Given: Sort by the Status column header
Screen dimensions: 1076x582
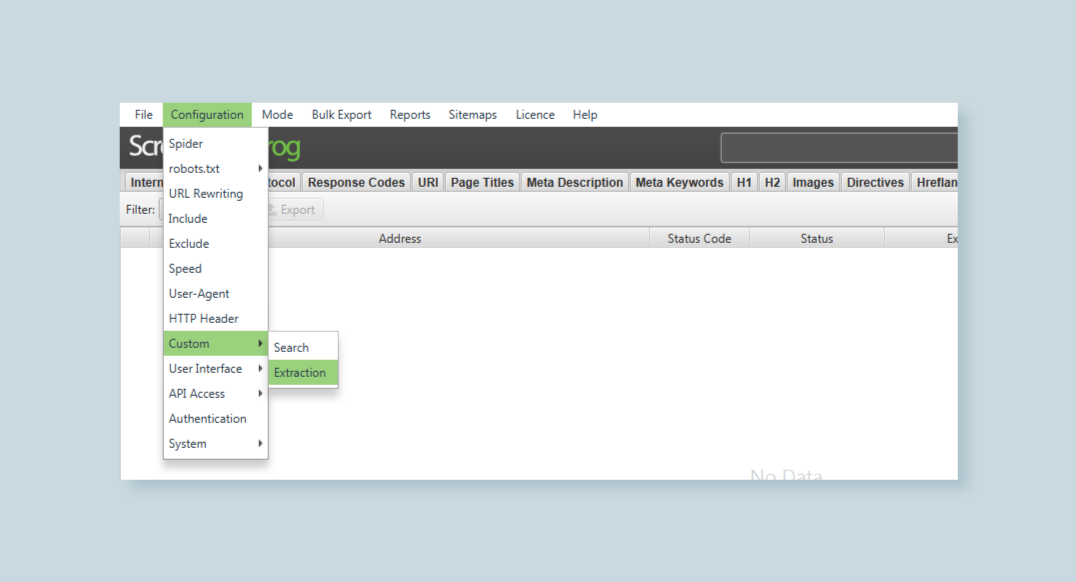Looking at the screenshot, I should [817, 239].
